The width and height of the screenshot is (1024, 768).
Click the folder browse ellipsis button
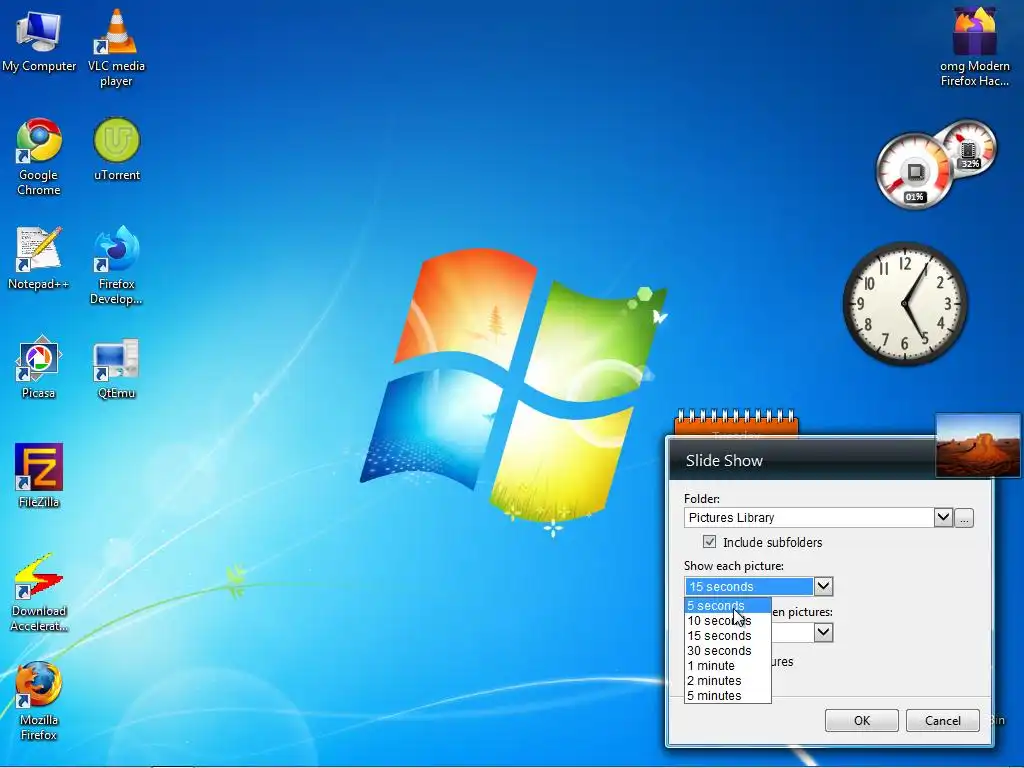pos(964,518)
